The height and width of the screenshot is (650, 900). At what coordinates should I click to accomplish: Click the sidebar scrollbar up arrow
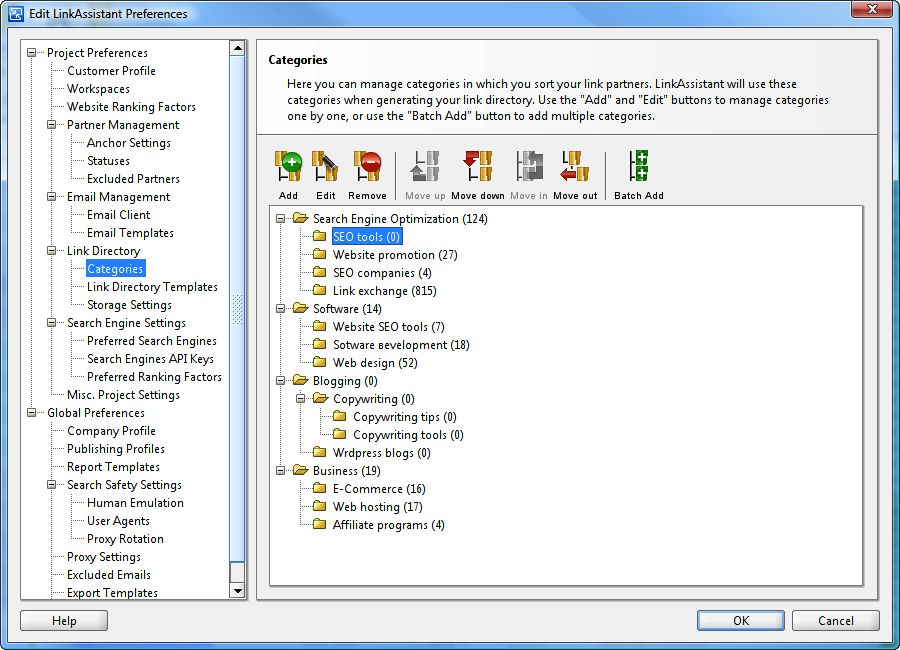237,48
